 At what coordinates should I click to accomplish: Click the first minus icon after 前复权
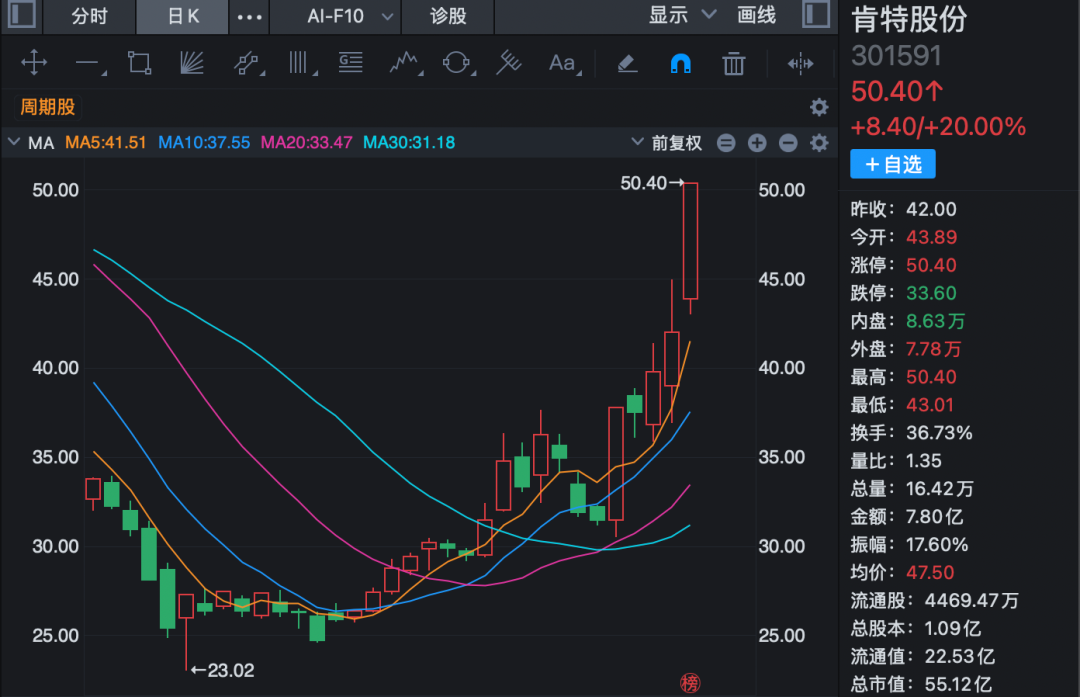tap(726, 143)
